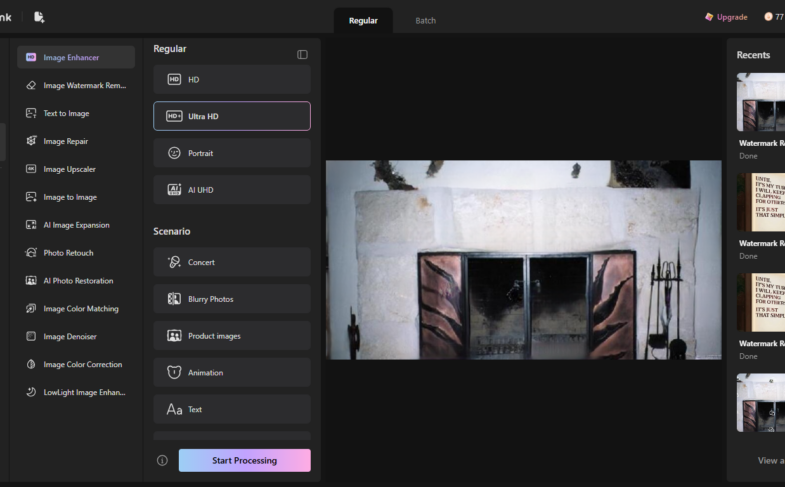Choose the HD enhancement mode
785x487 pixels.
(232, 80)
